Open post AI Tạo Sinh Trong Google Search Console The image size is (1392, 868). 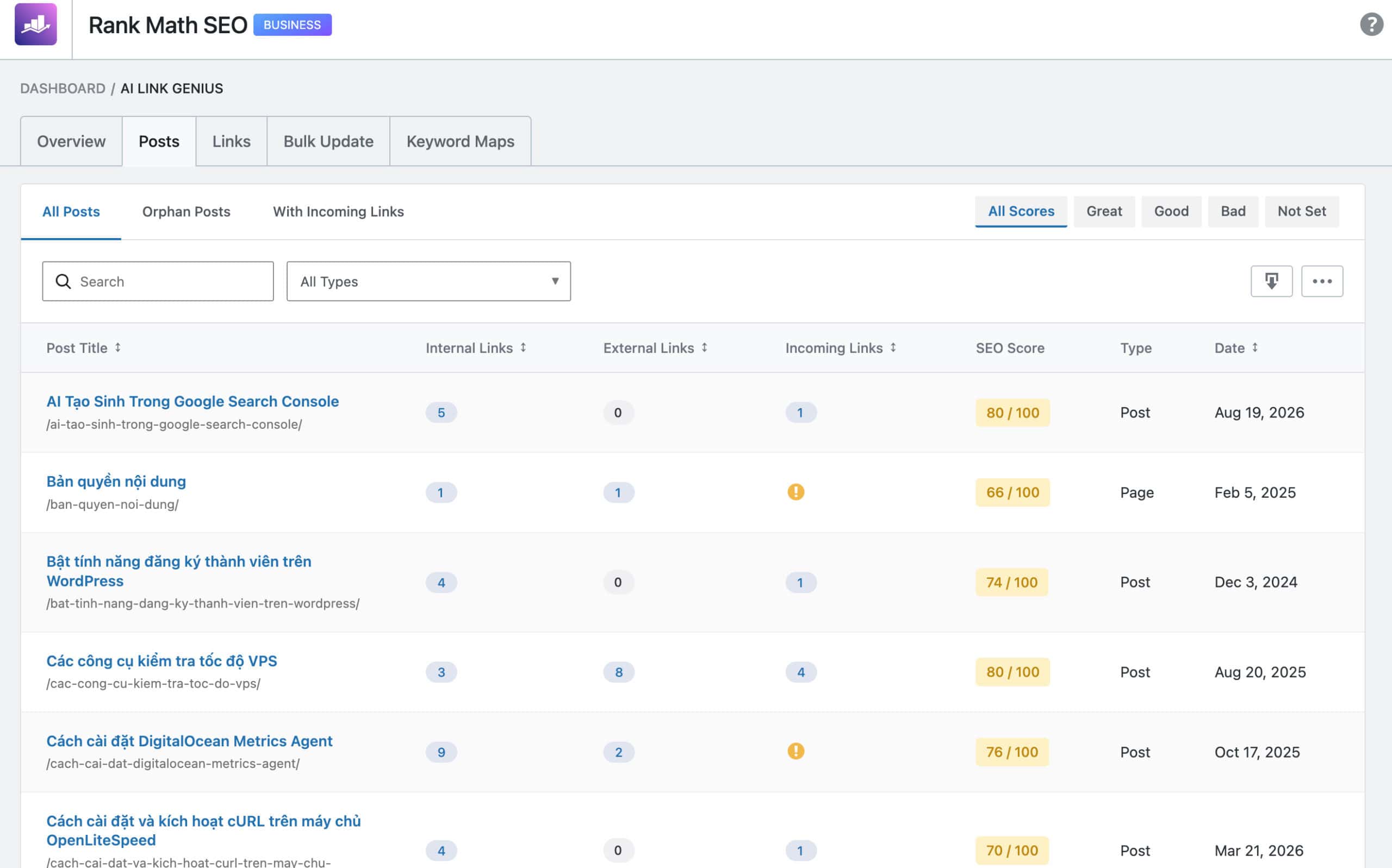pyautogui.click(x=192, y=401)
